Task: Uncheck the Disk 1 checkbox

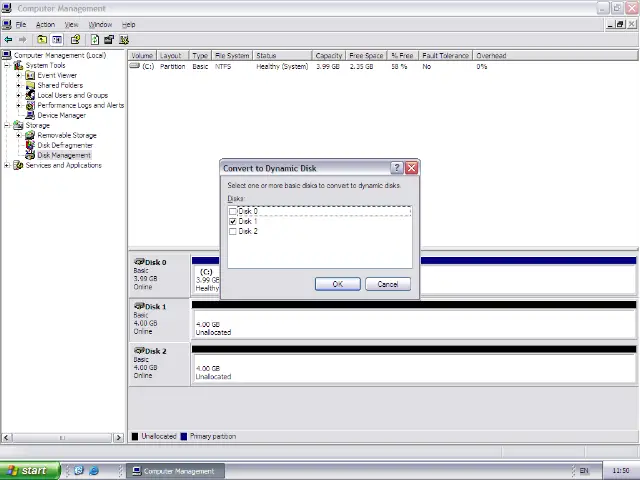Action: 233,221
